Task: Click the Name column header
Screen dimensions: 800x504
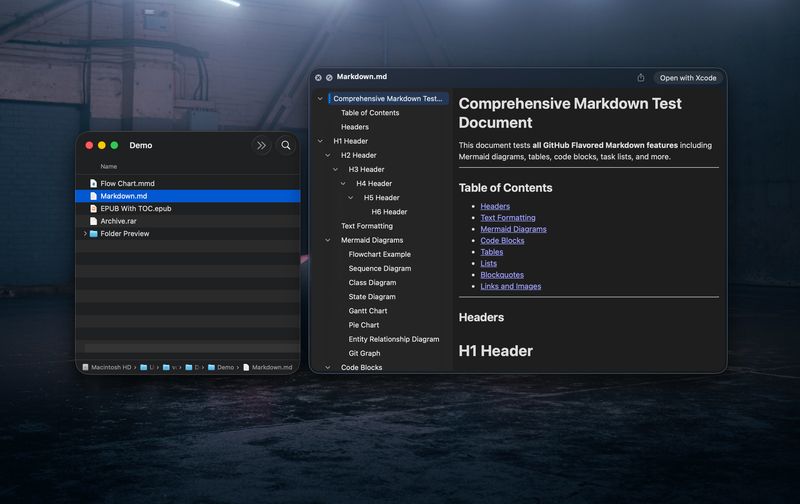Action: click(x=109, y=166)
